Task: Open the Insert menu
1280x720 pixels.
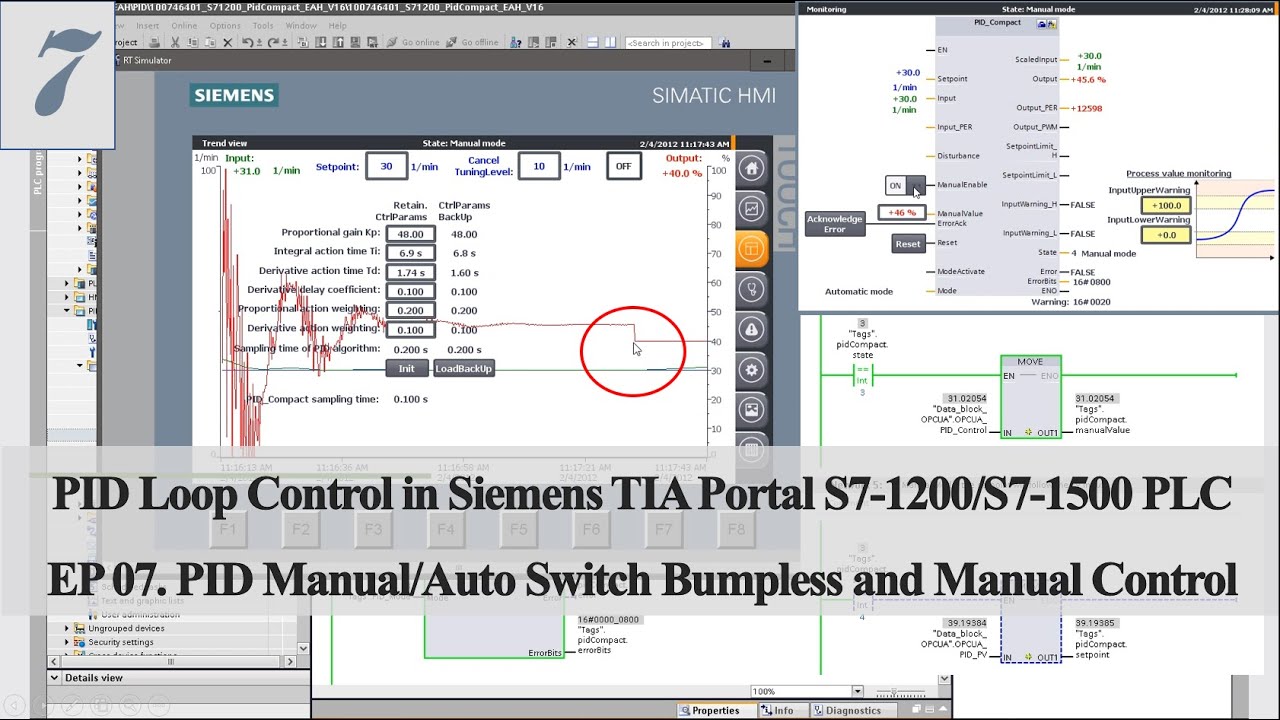Action: pyautogui.click(x=147, y=26)
